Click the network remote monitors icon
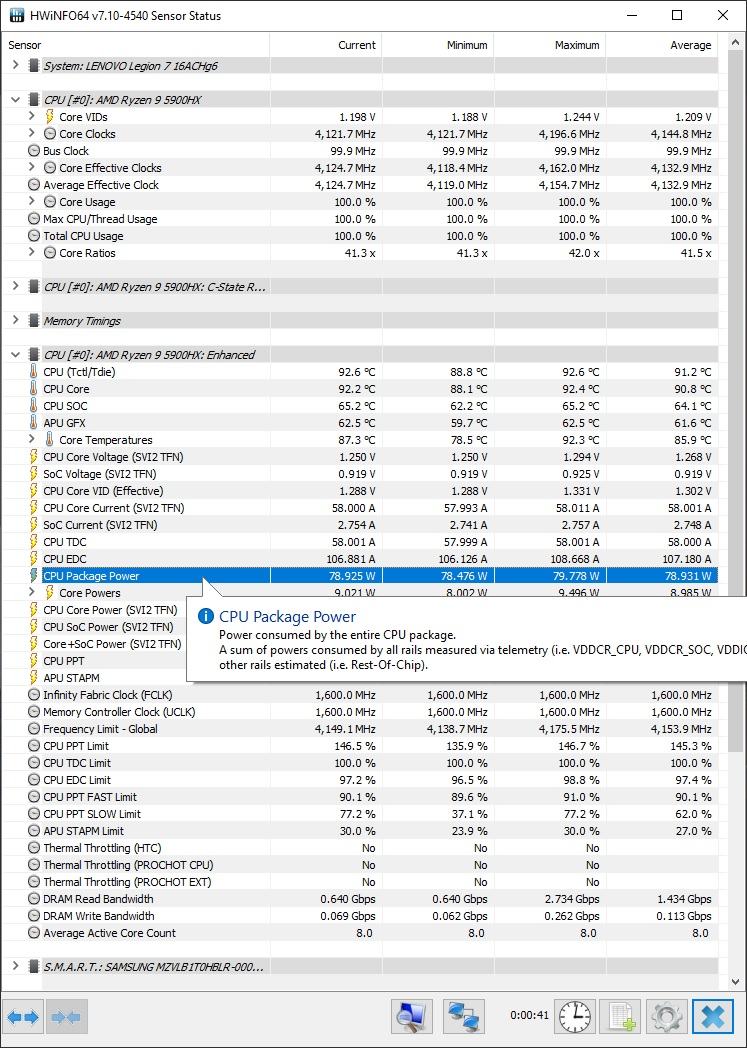This screenshot has width=747, height=1048. click(463, 1017)
